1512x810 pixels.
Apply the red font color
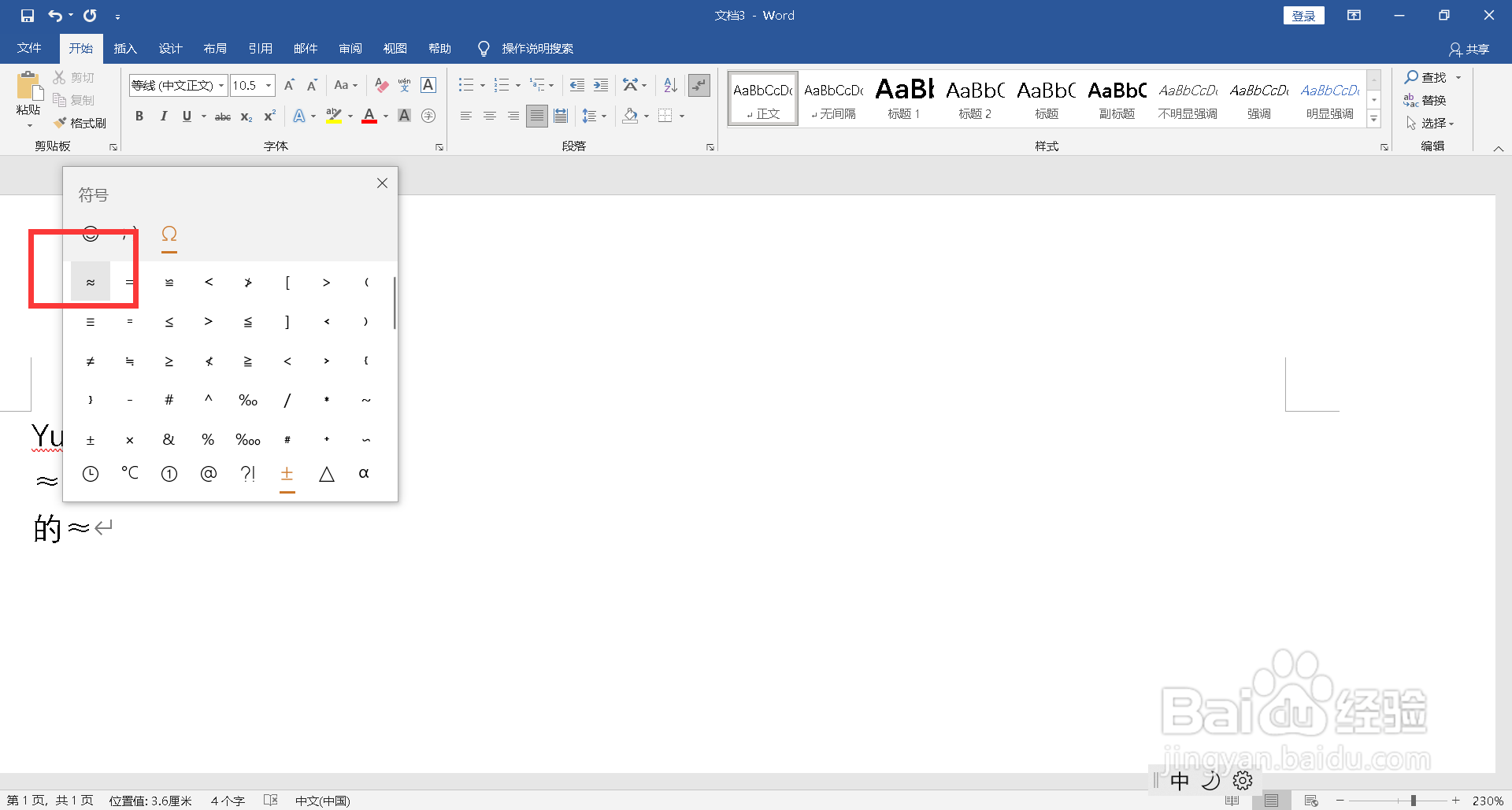(x=369, y=117)
